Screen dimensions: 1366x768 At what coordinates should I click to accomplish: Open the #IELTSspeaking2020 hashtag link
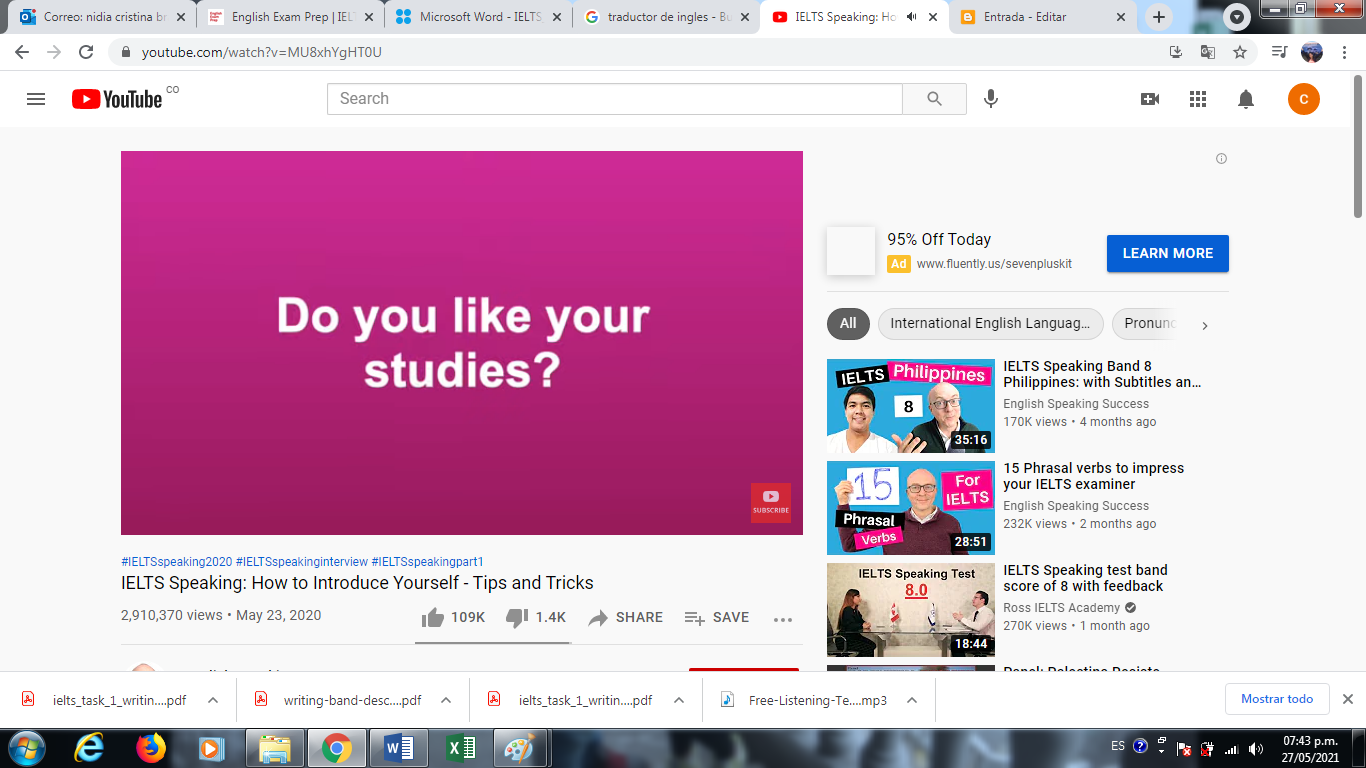[x=176, y=562]
